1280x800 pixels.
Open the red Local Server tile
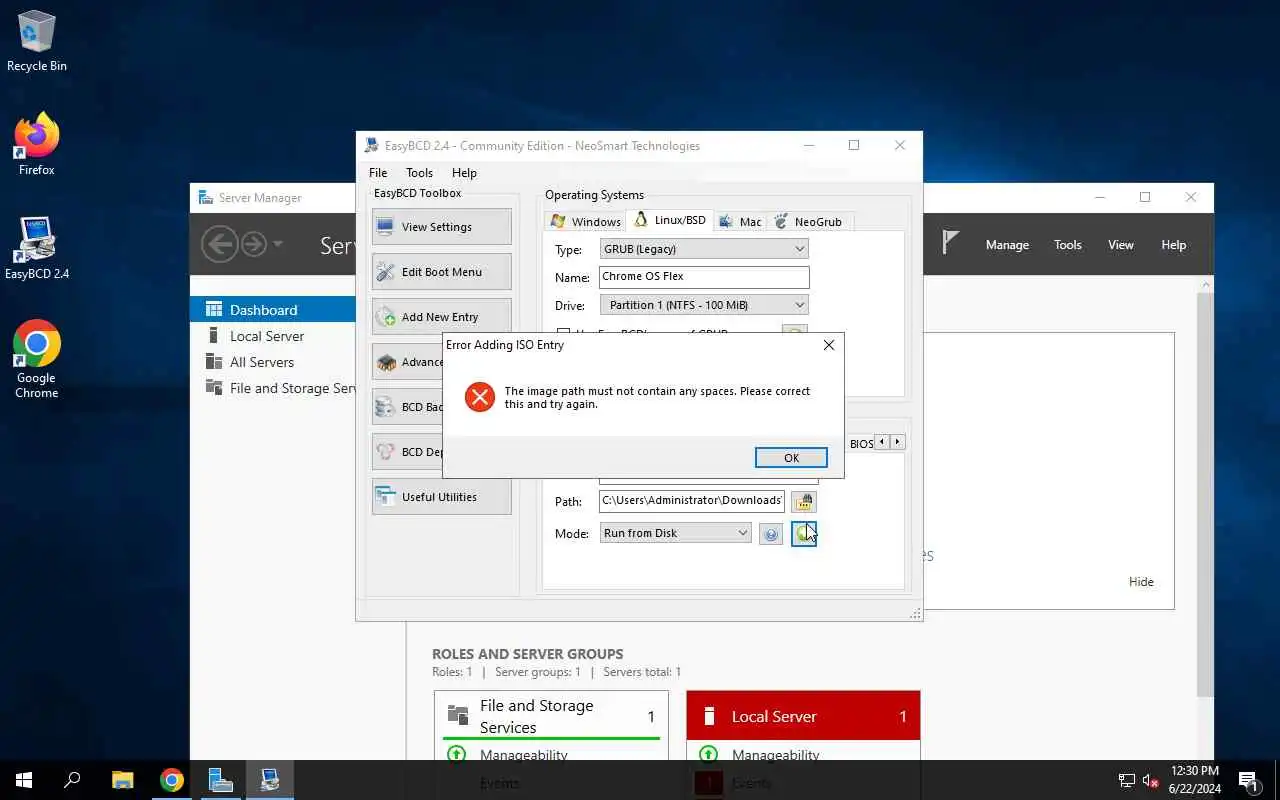pos(803,716)
